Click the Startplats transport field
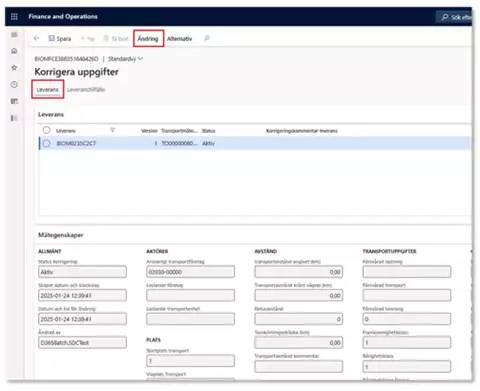Image resolution: width=480 pixels, height=391 pixels. pos(190,361)
